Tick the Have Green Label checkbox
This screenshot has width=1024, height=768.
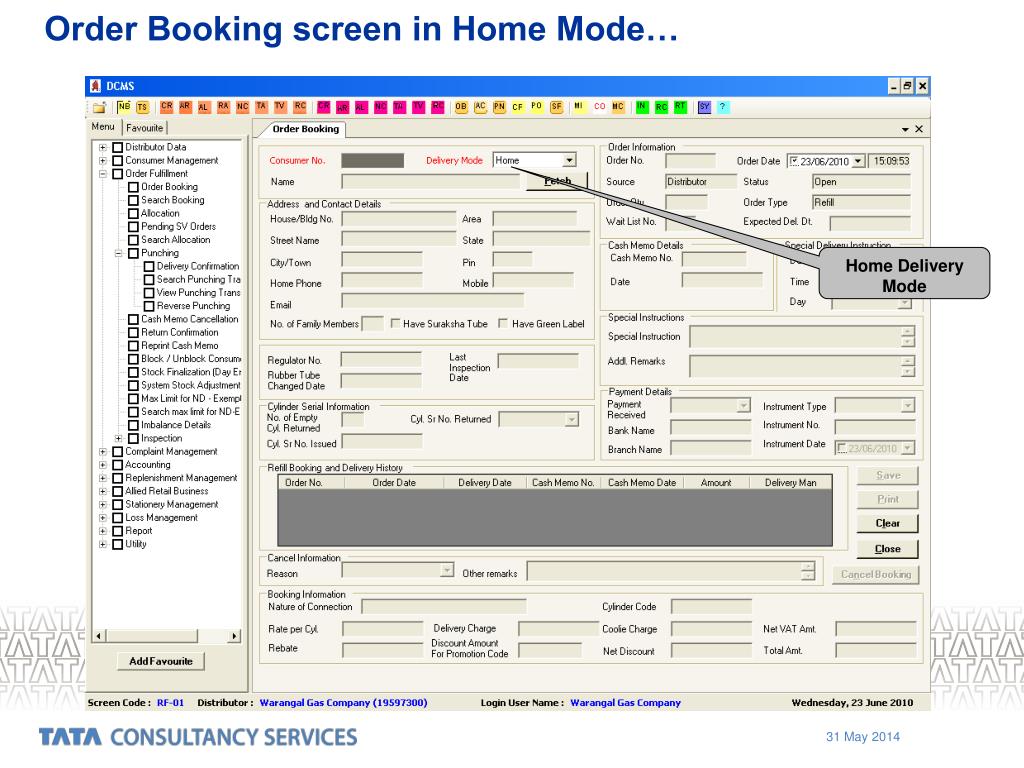click(503, 323)
